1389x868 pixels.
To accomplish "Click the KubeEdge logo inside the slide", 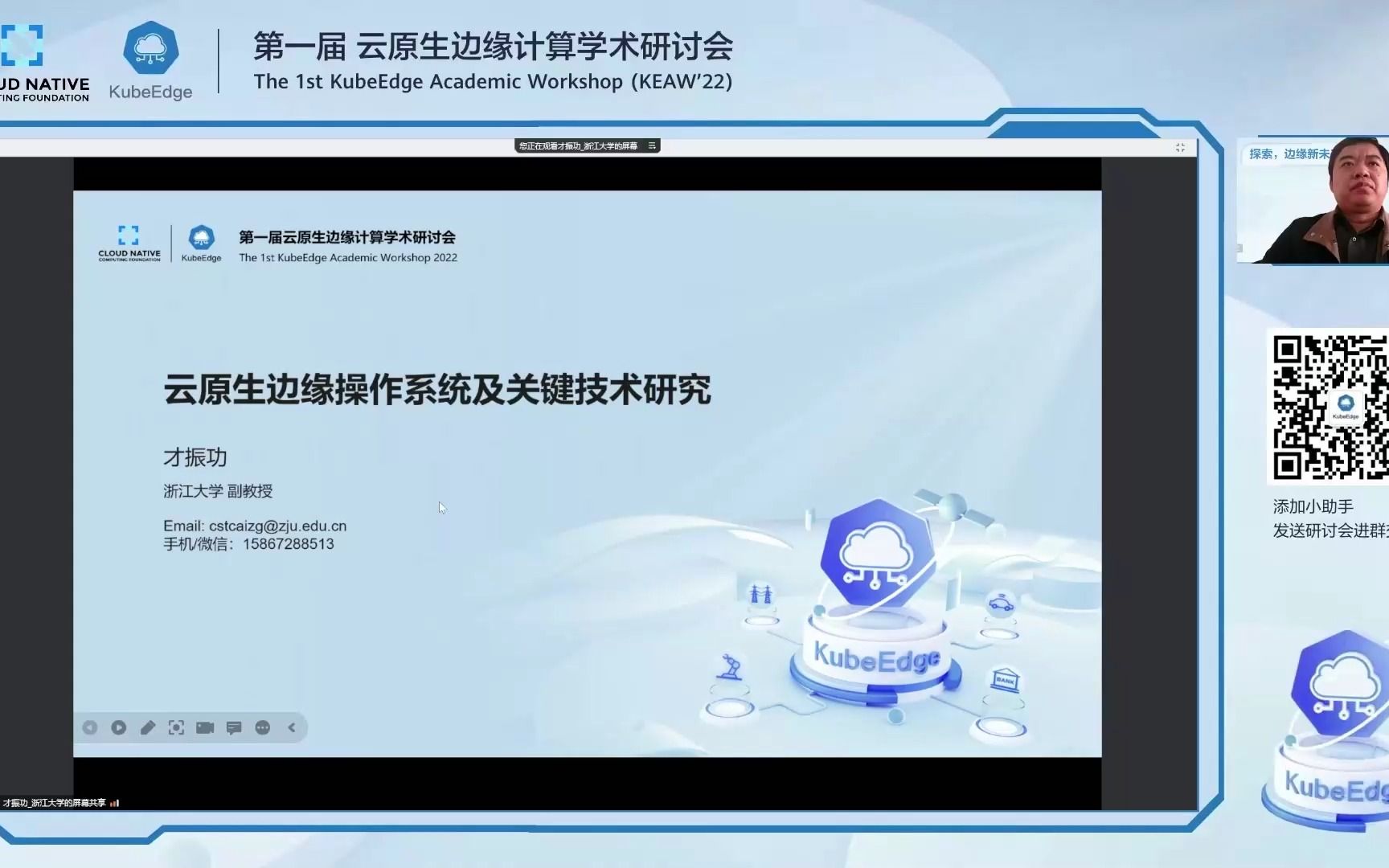I will tap(201, 244).
